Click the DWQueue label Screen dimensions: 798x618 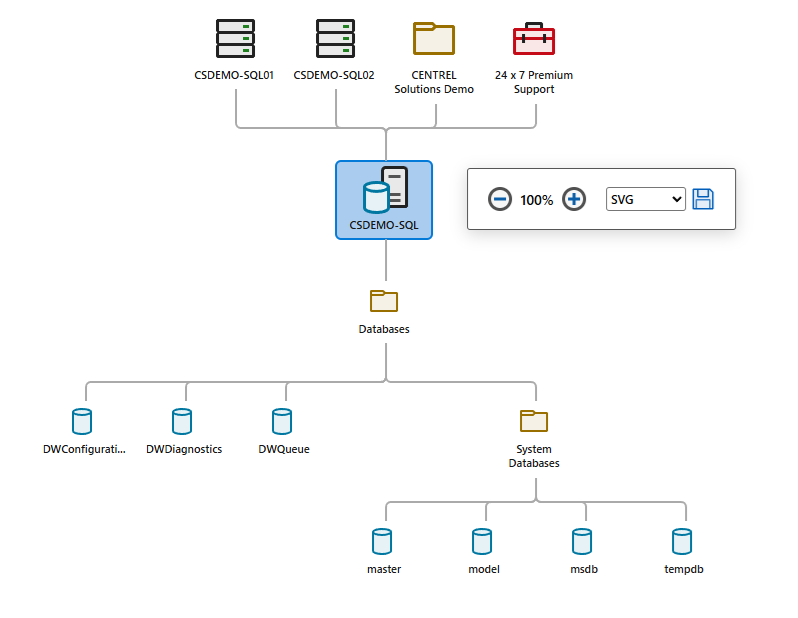284,450
